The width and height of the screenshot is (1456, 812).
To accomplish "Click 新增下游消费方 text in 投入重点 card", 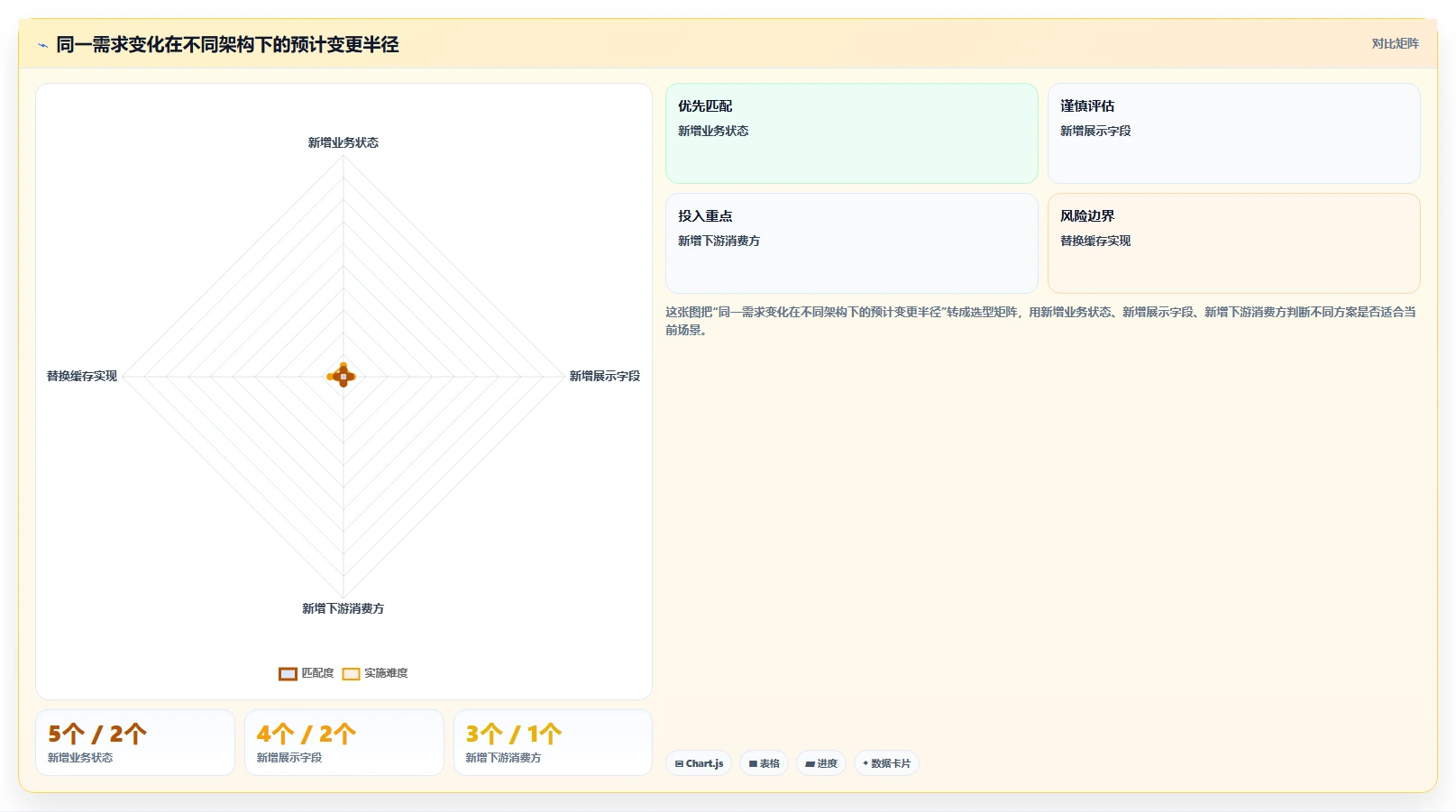I will [719, 241].
